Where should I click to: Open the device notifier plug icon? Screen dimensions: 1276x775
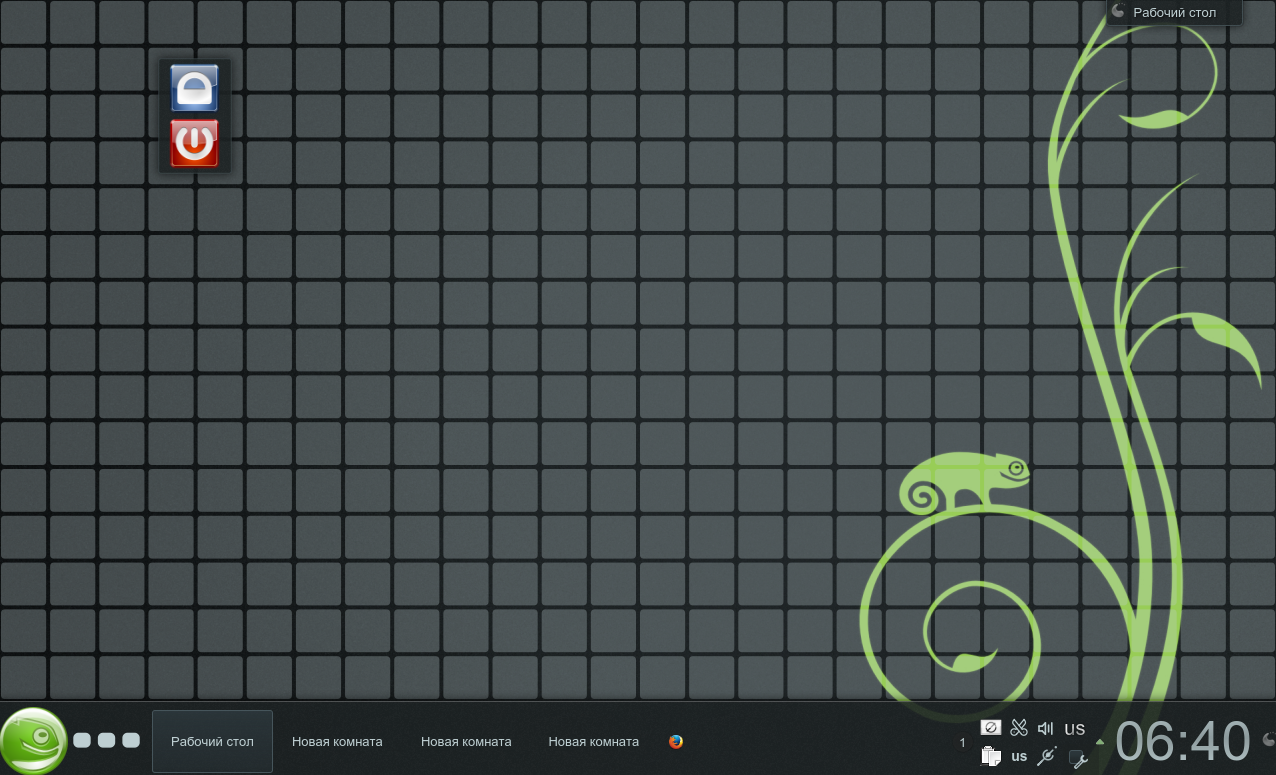tap(1047, 756)
